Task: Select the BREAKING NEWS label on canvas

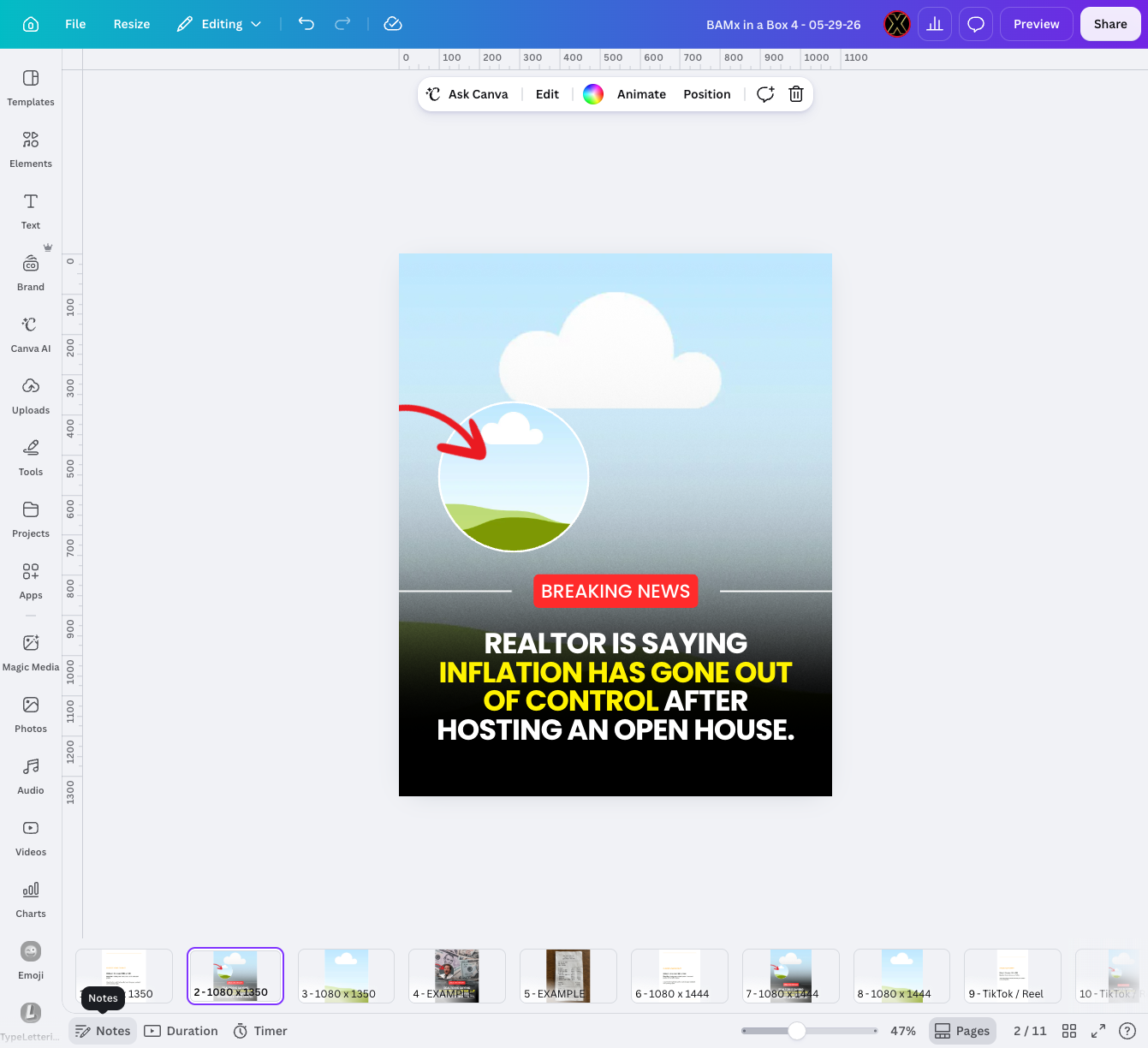Action: [616, 591]
